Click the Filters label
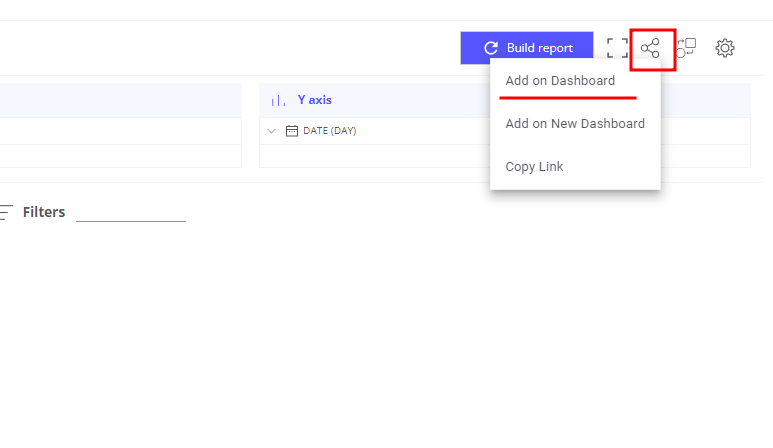 44,212
